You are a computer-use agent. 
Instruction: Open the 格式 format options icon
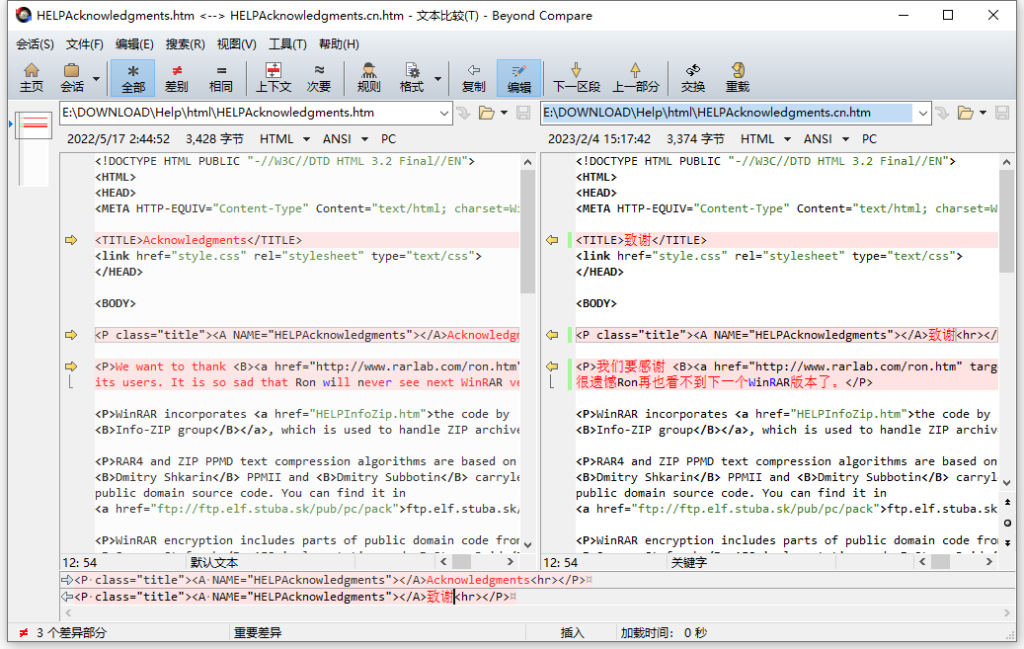pyautogui.click(x=412, y=77)
